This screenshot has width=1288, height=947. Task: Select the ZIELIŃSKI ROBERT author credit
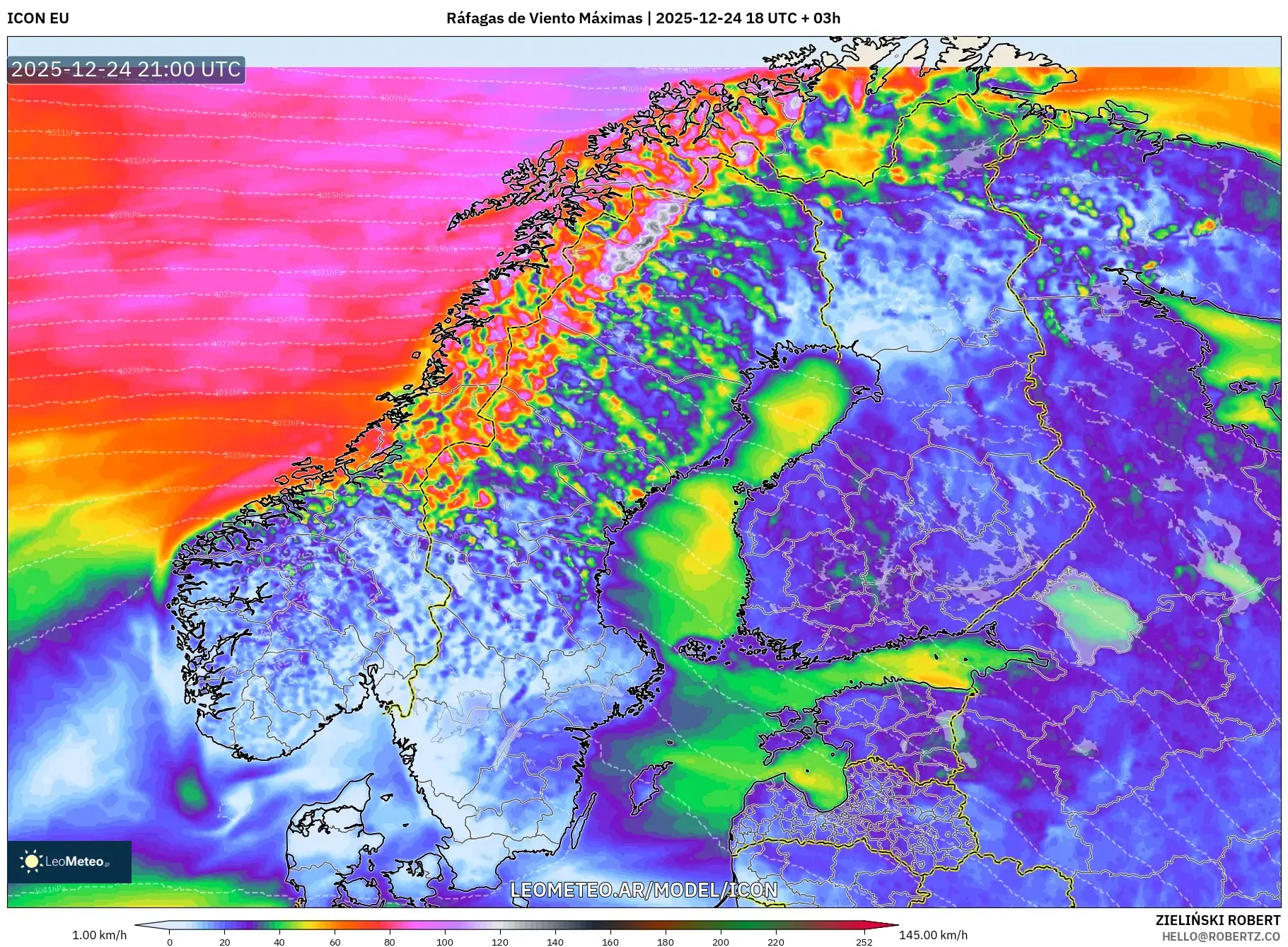1217,920
